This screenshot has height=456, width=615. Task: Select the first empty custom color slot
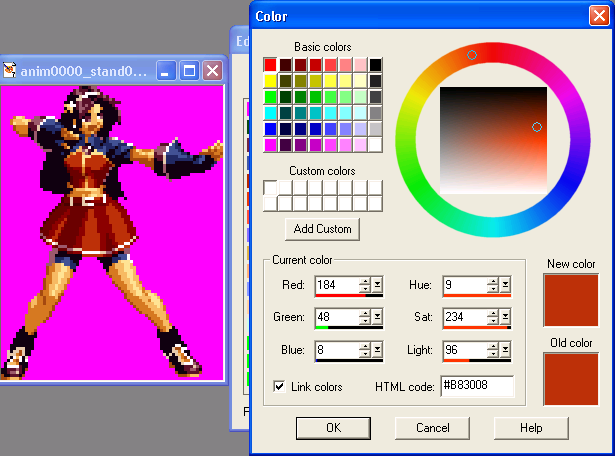[x=270, y=188]
